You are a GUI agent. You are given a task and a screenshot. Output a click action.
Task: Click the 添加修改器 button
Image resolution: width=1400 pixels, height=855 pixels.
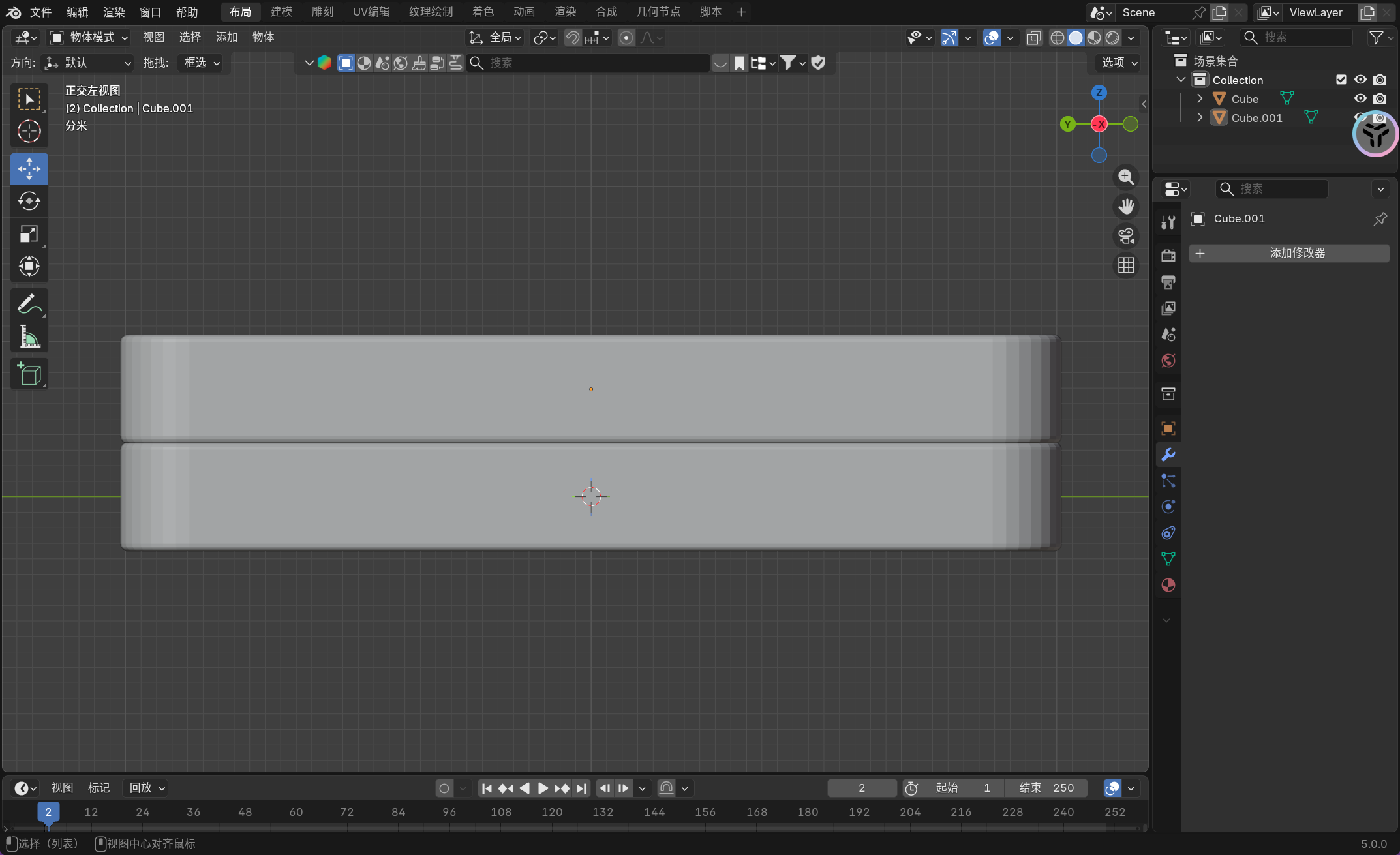click(x=1288, y=253)
